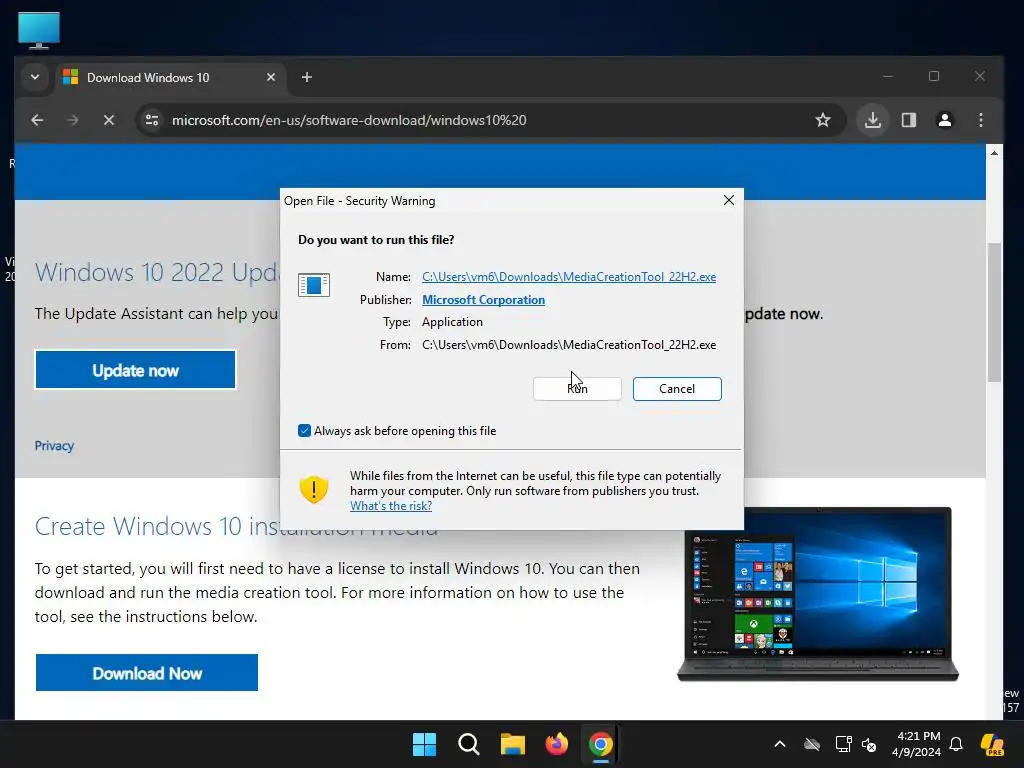Open taskbar Search magnifier

[468, 744]
